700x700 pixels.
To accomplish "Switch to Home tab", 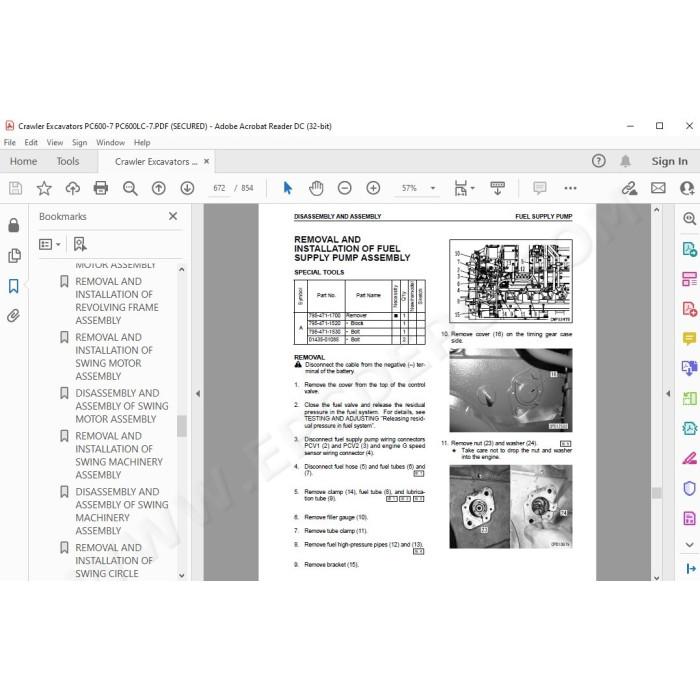I will tap(23, 161).
